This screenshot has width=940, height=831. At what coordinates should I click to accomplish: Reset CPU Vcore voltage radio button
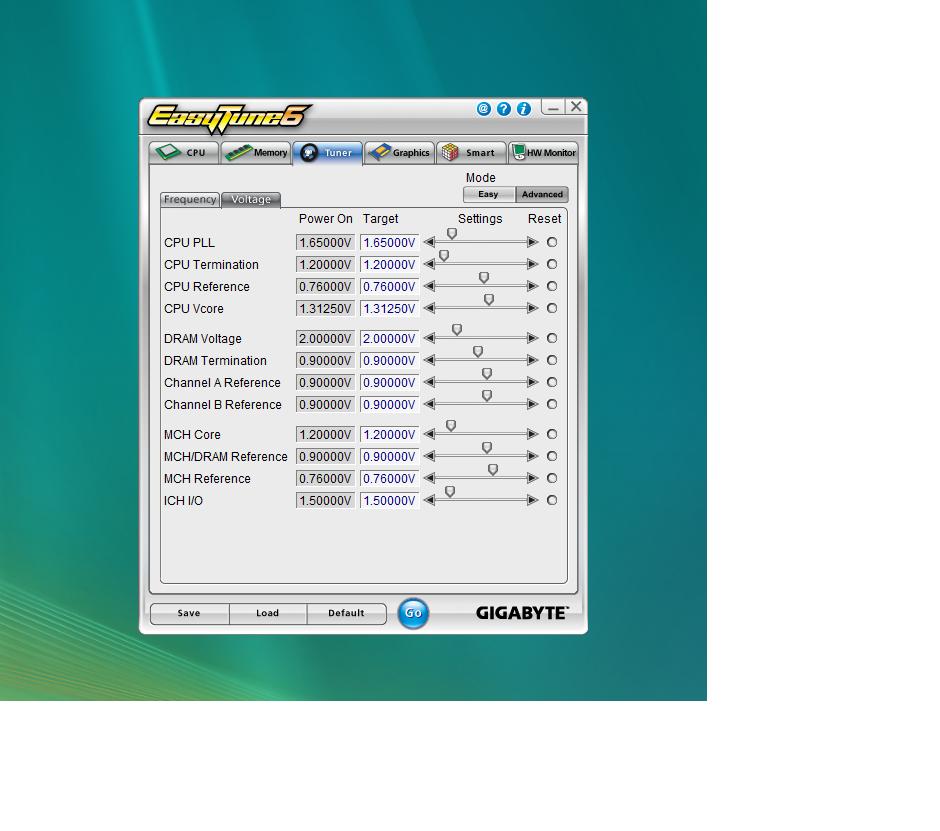[x=552, y=308]
